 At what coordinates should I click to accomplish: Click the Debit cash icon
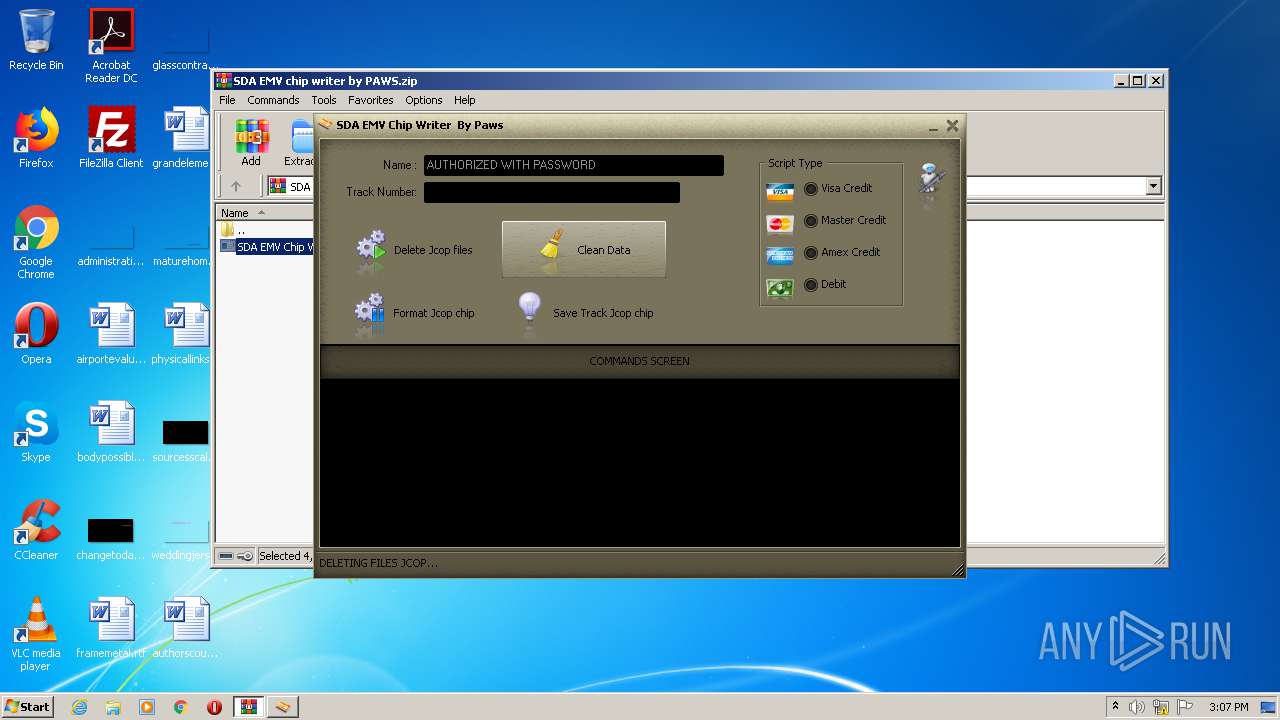pos(779,287)
